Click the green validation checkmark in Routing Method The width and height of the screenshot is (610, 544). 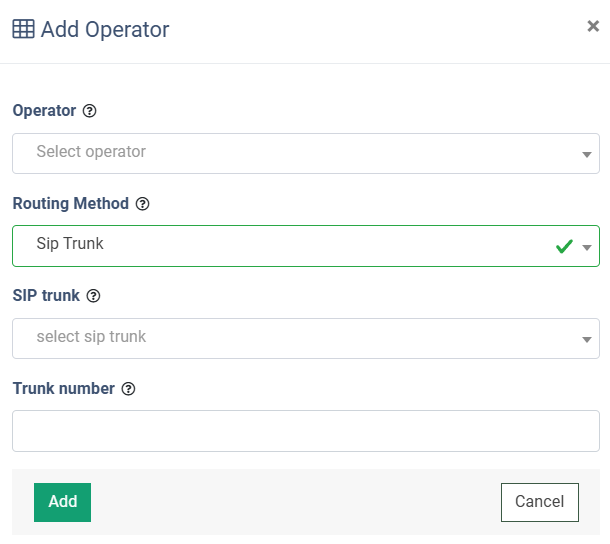pos(564,246)
